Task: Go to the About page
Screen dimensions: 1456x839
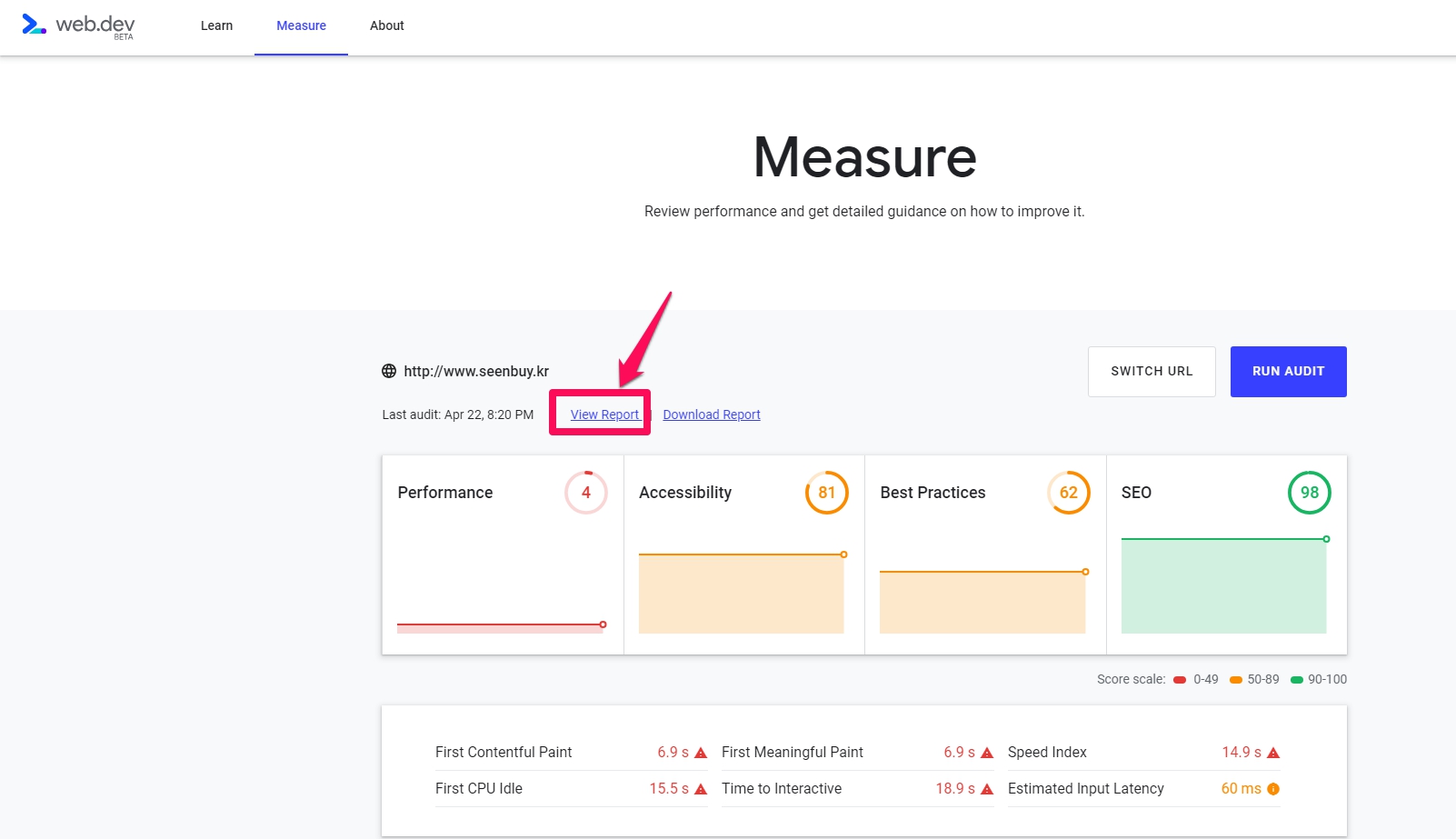Action: 386,25
